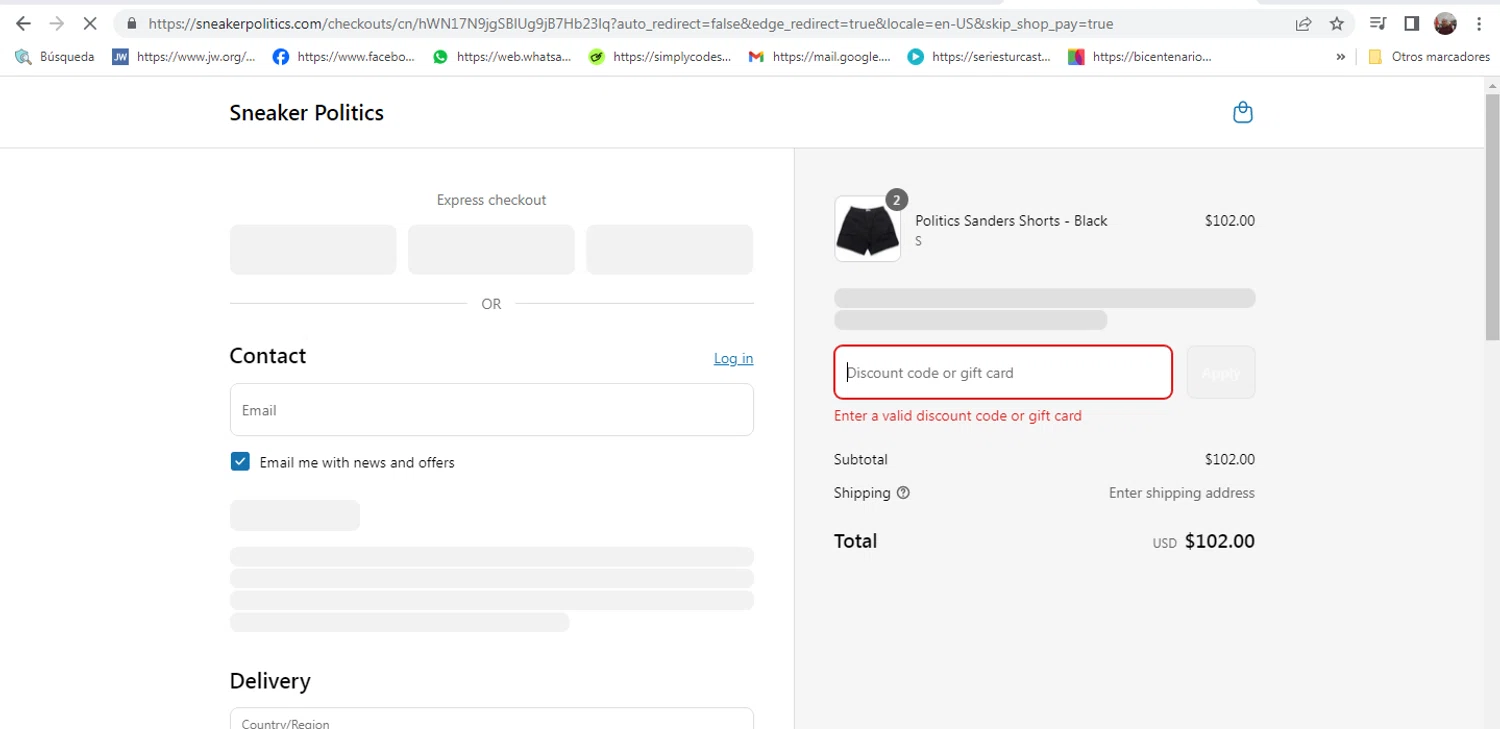Click the middle express checkout placeholder button
Image resolution: width=1500 pixels, height=729 pixels.
tap(491, 249)
